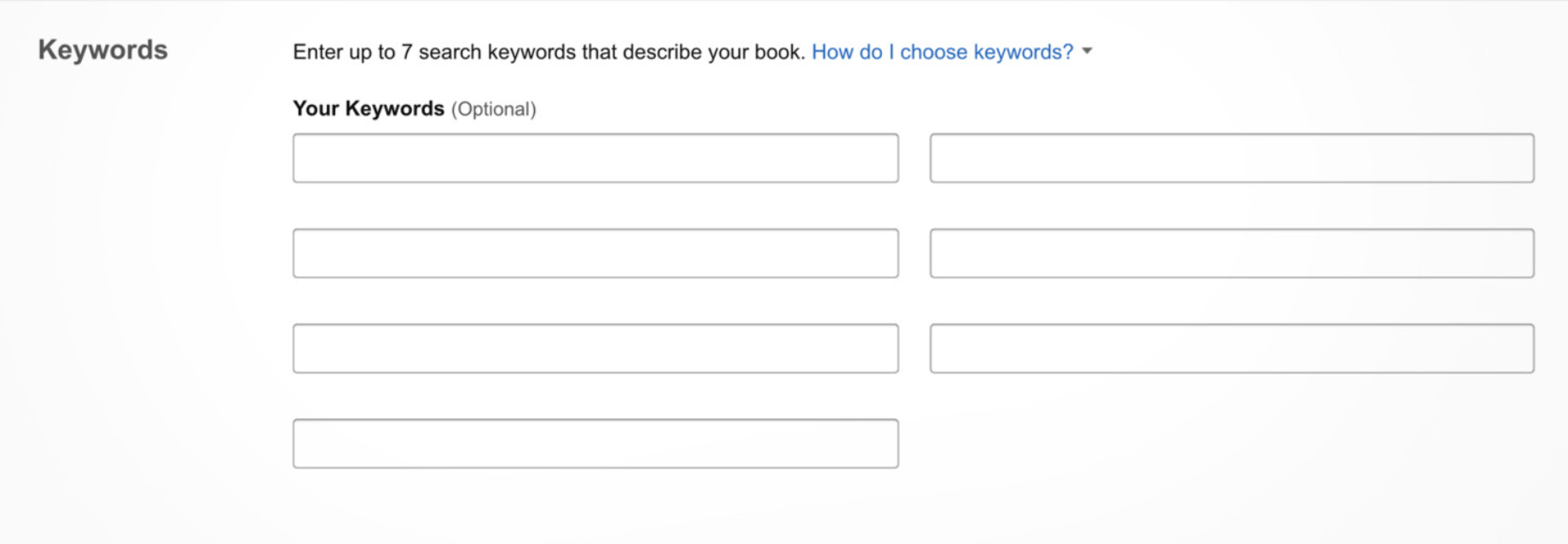The image size is (1568, 544).
Task: Click the Your Keywords label
Action: point(367,107)
